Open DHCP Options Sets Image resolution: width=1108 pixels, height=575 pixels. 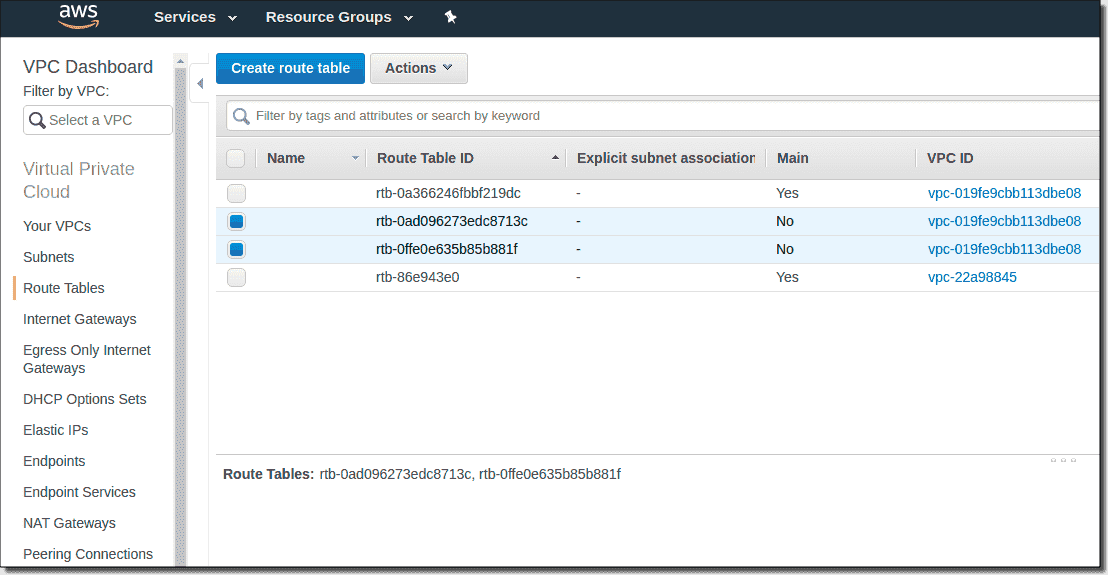point(85,399)
